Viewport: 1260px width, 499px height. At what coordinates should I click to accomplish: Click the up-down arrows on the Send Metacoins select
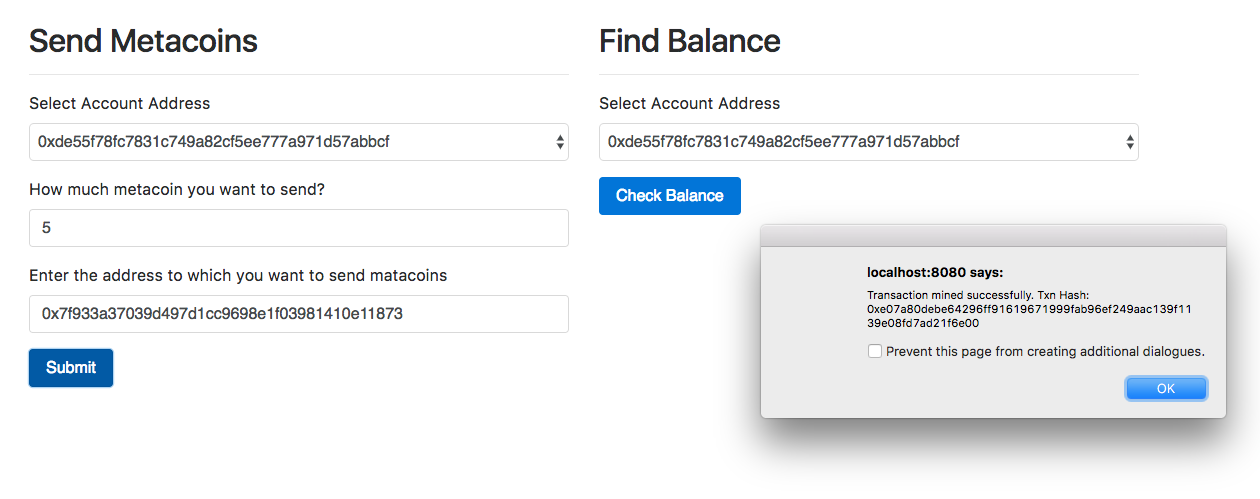tap(560, 143)
